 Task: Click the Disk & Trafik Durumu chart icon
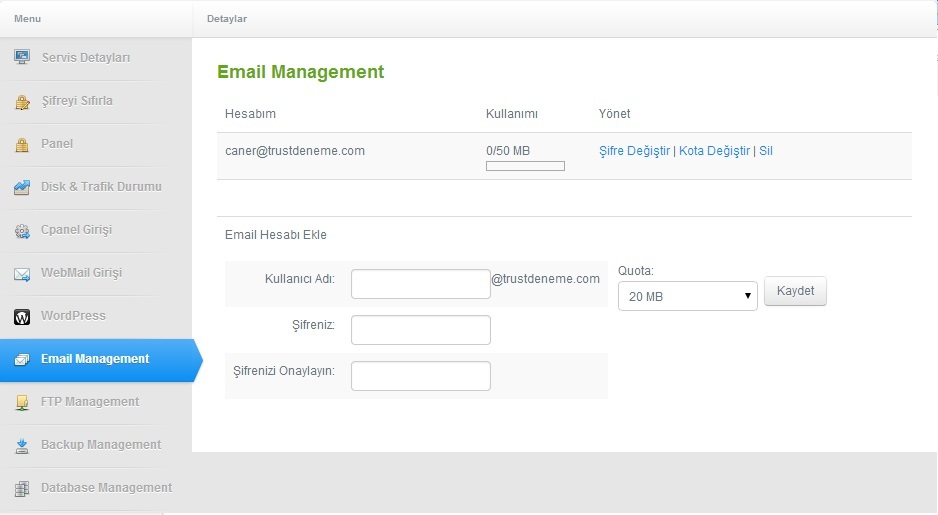(22, 187)
